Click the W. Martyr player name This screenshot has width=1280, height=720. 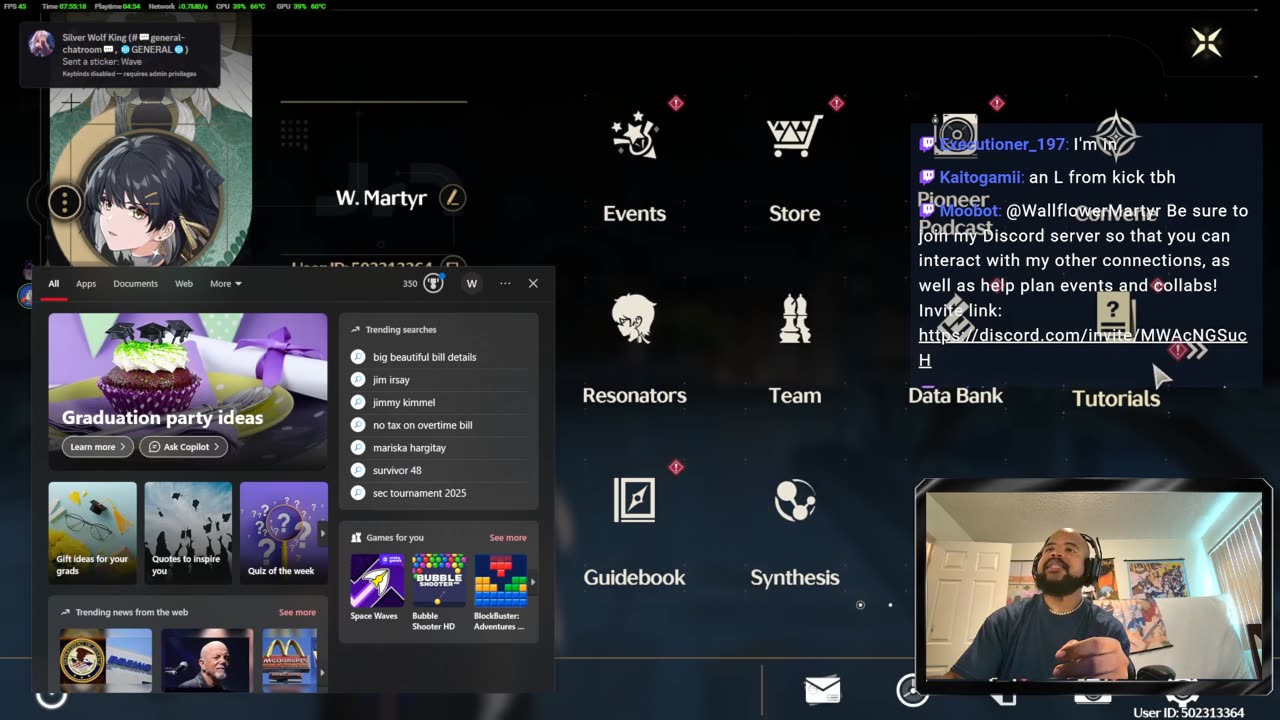point(381,198)
